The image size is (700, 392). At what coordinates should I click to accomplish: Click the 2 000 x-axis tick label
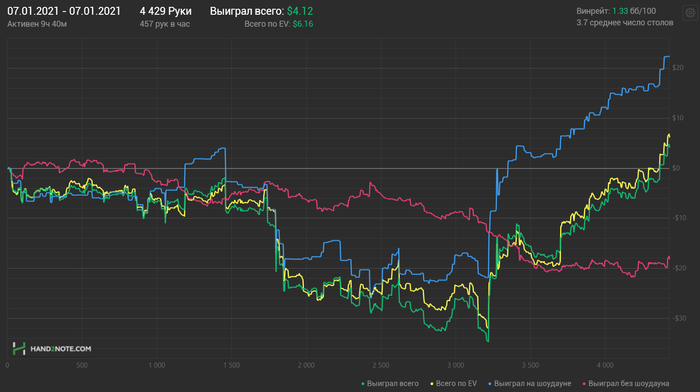(306, 365)
